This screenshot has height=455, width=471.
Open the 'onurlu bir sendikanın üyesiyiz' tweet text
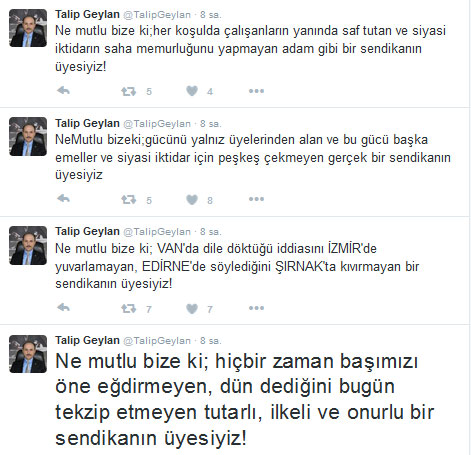(245, 399)
